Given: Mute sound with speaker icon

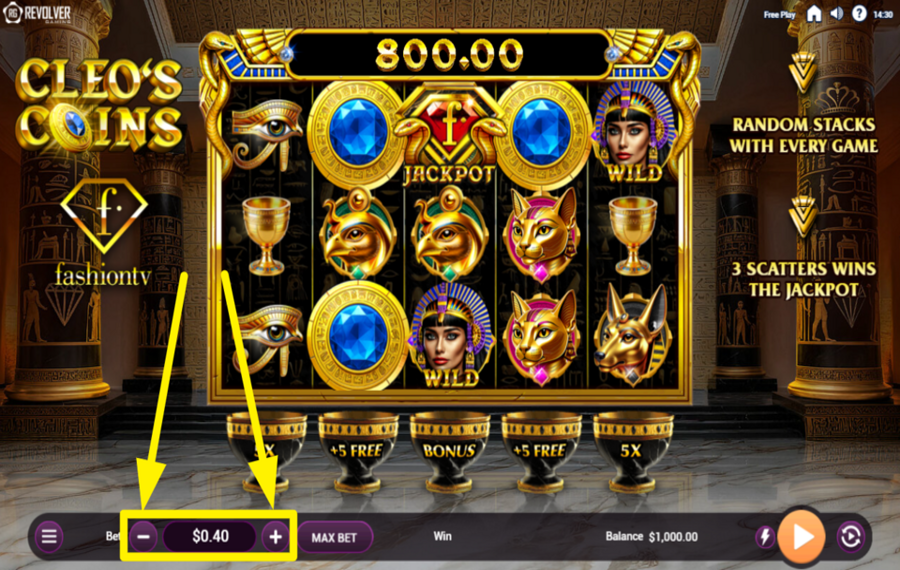Looking at the screenshot, I should 837,13.
